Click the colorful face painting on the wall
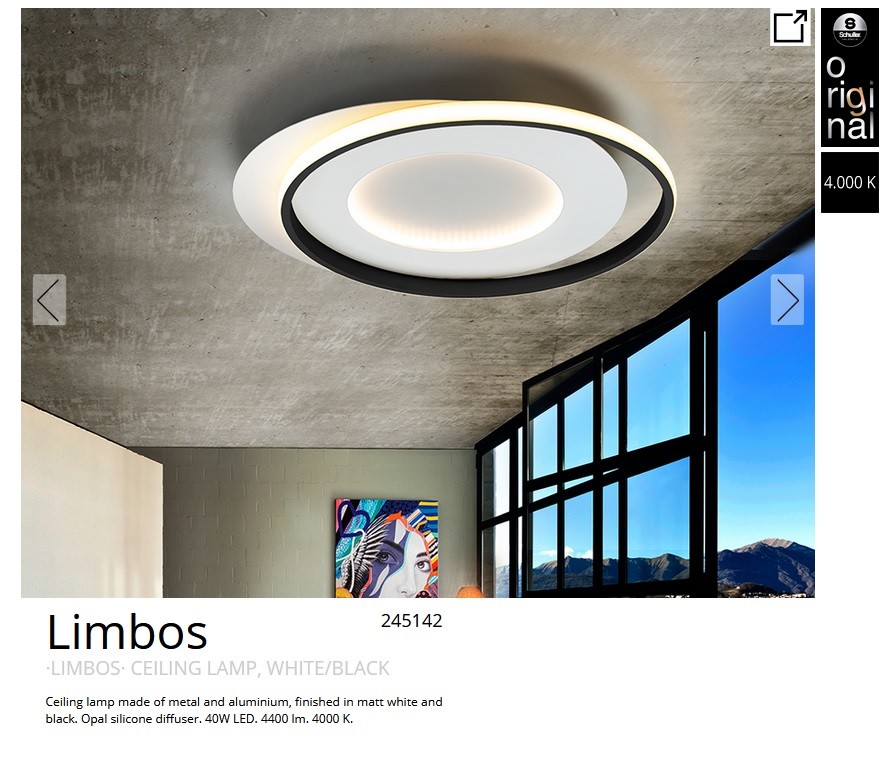Screen dimensions: 884x773 pyautogui.click(x=386, y=548)
